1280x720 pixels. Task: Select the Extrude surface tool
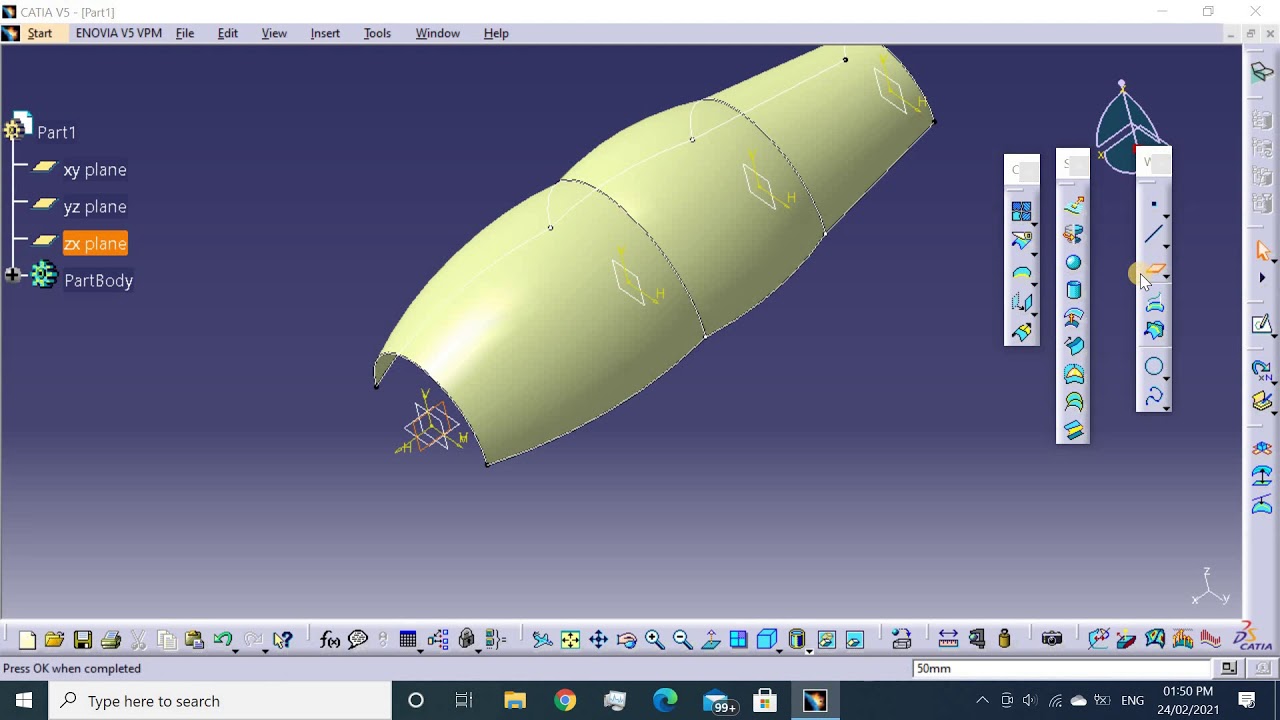click(x=1073, y=206)
